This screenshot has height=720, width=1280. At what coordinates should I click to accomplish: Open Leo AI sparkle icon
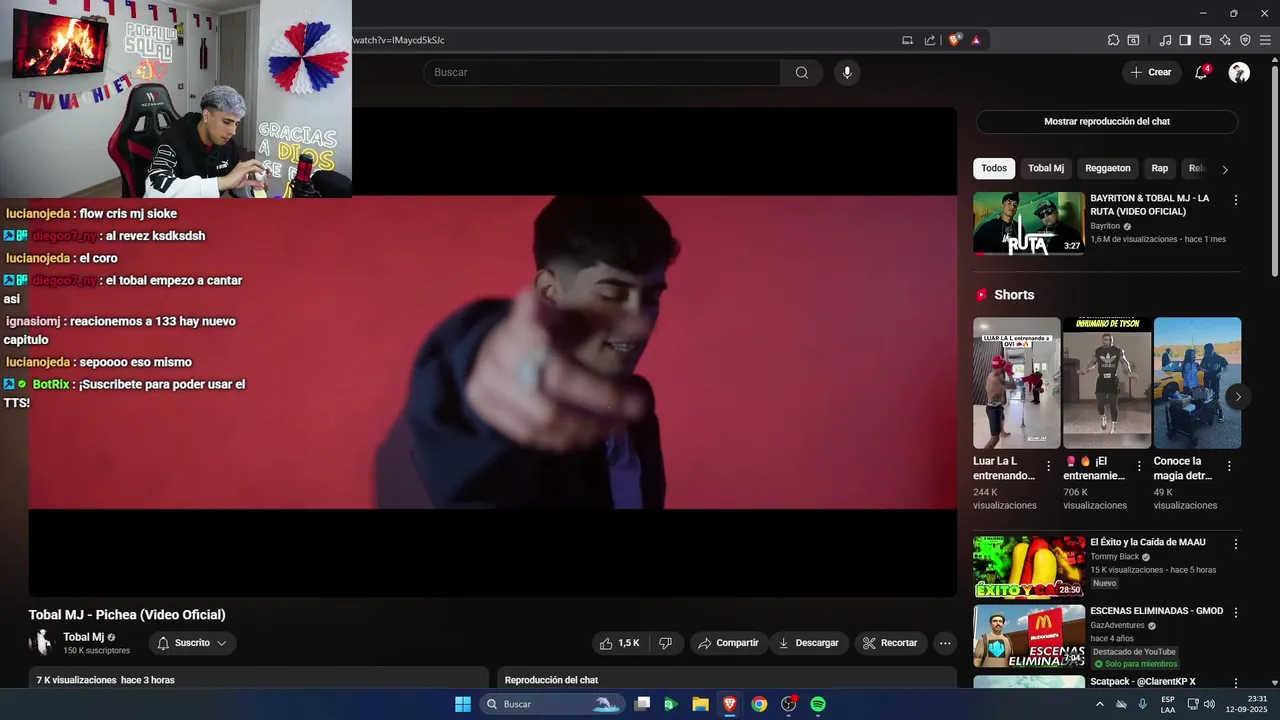pyautogui.click(x=1225, y=40)
